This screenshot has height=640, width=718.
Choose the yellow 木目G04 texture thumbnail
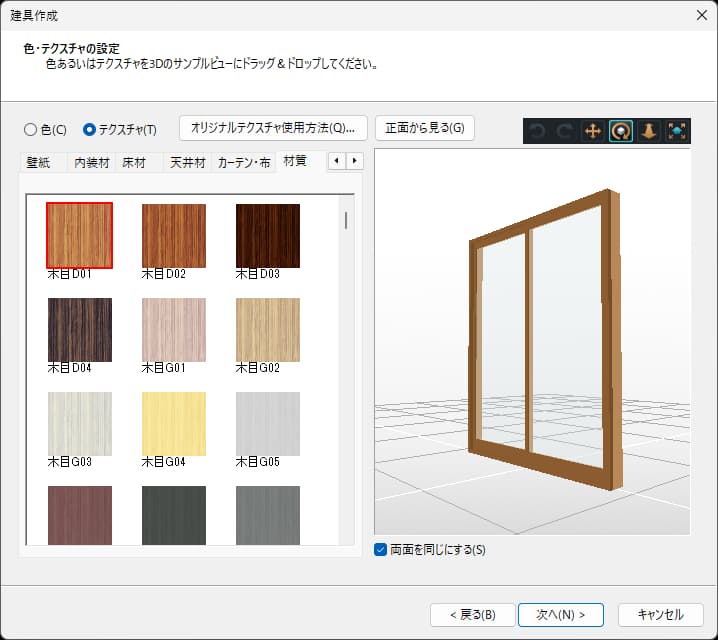[174, 424]
